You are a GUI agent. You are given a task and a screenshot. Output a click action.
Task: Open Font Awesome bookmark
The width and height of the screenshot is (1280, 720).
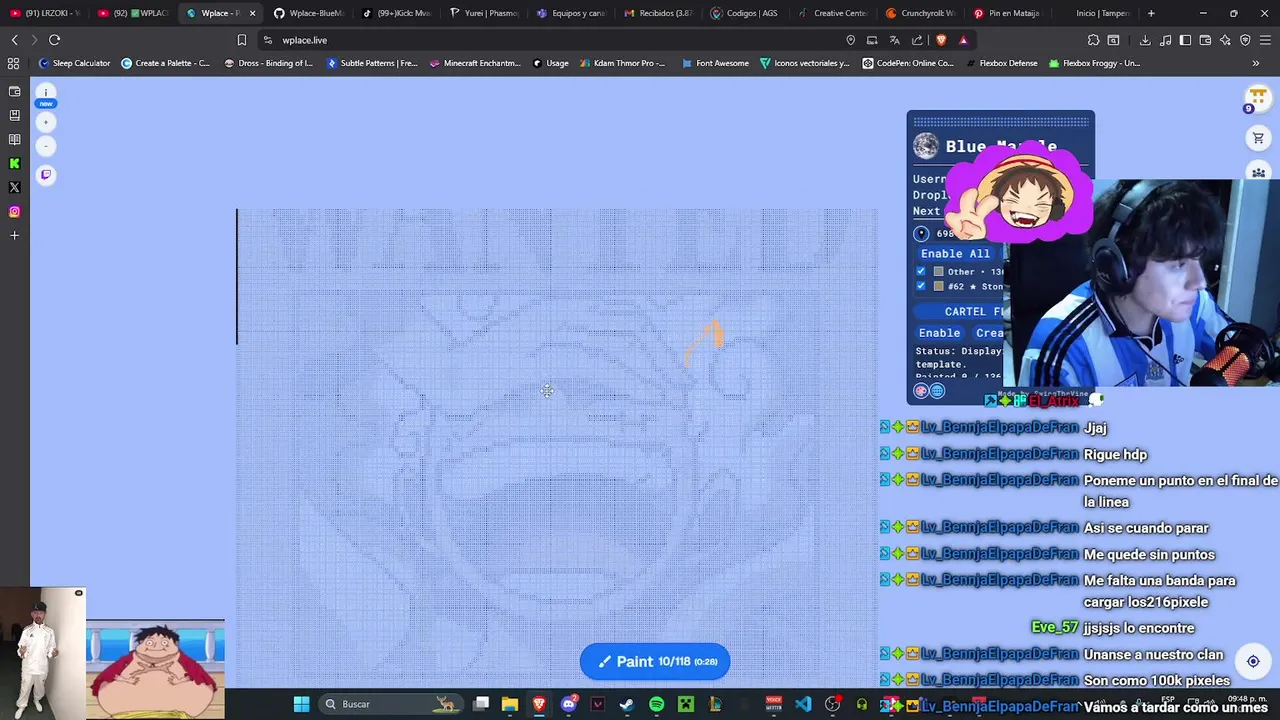click(715, 63)
